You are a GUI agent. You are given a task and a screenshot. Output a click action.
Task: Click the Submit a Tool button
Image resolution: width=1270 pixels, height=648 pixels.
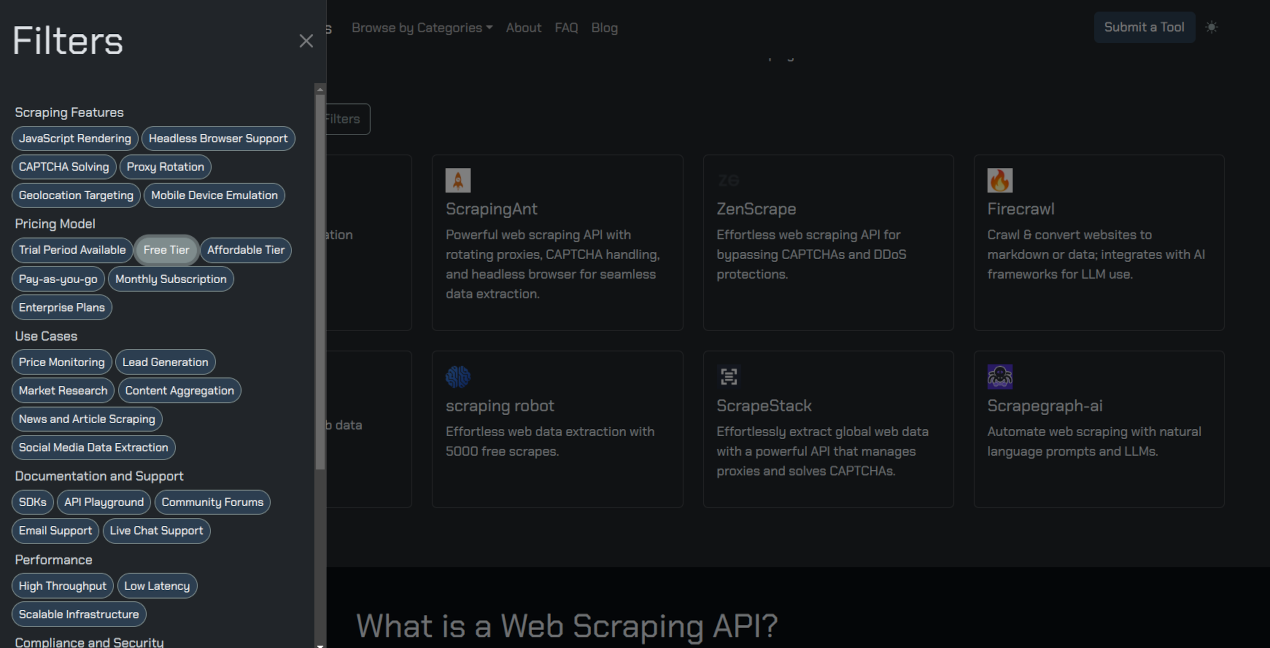pyautogui.click(x=1144, y=27)
